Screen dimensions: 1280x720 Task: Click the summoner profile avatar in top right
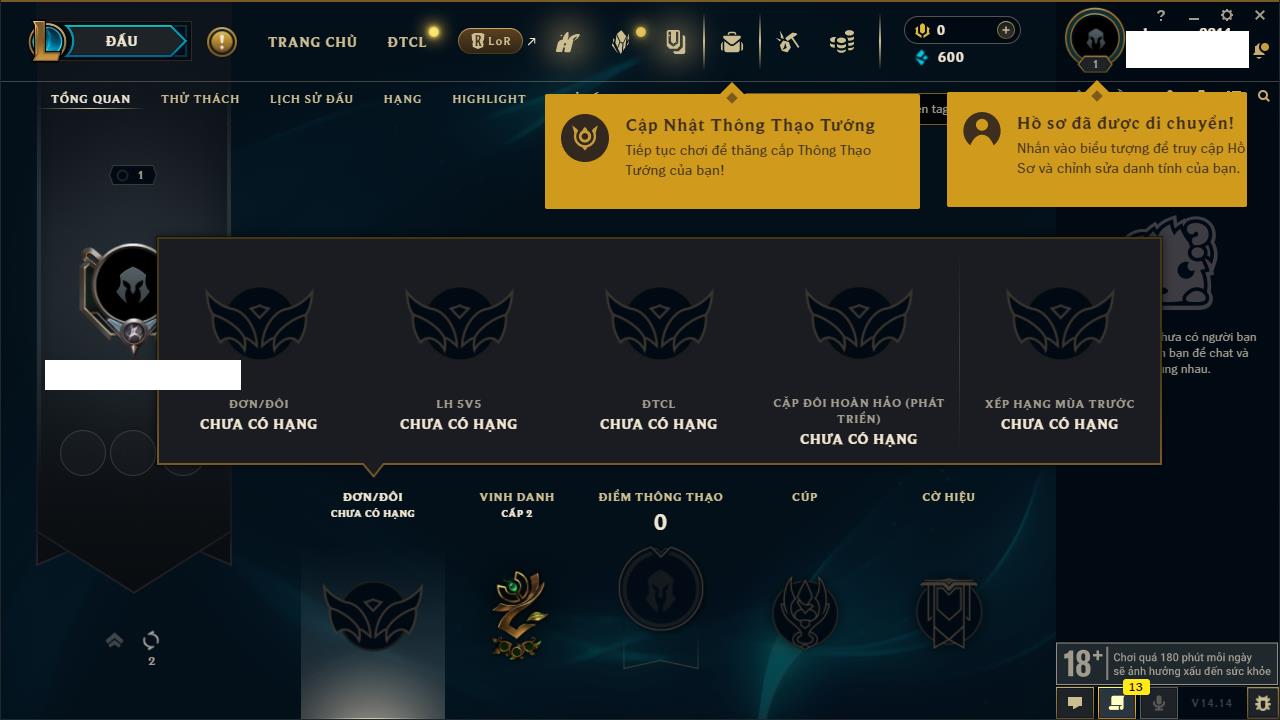(x=1095, y=38)
